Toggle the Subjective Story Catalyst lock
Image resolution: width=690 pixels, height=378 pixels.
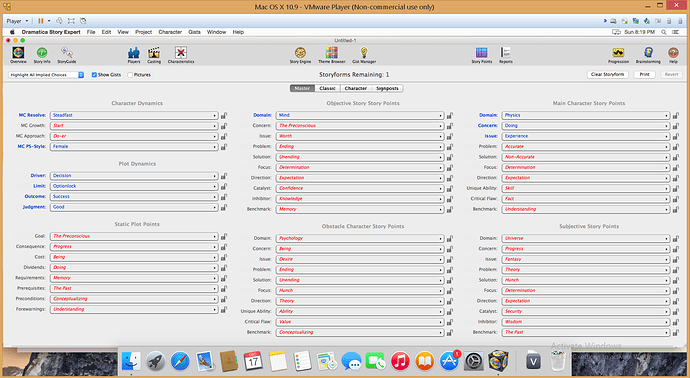point(675,312)
